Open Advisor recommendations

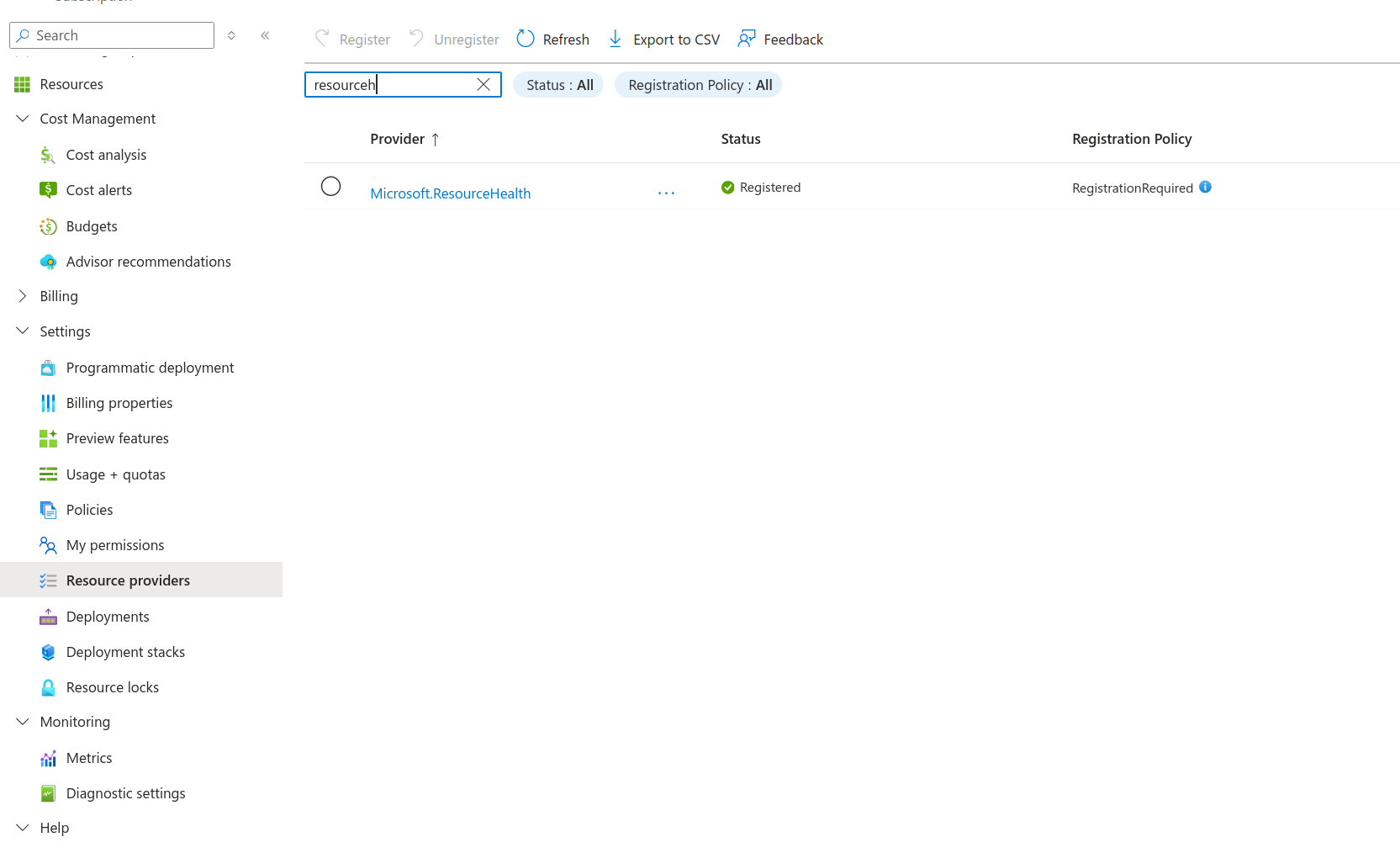[x=149, y=262]
